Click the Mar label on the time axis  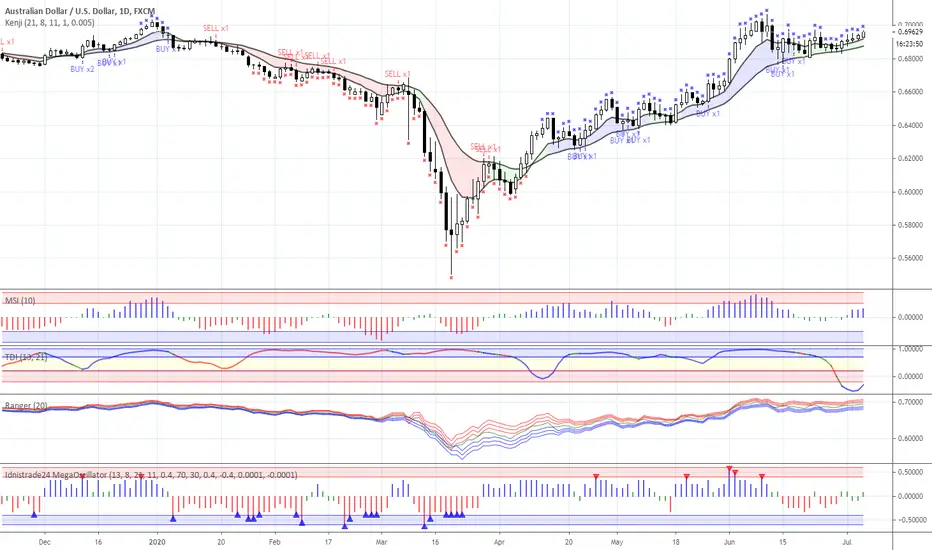[382, 542]
